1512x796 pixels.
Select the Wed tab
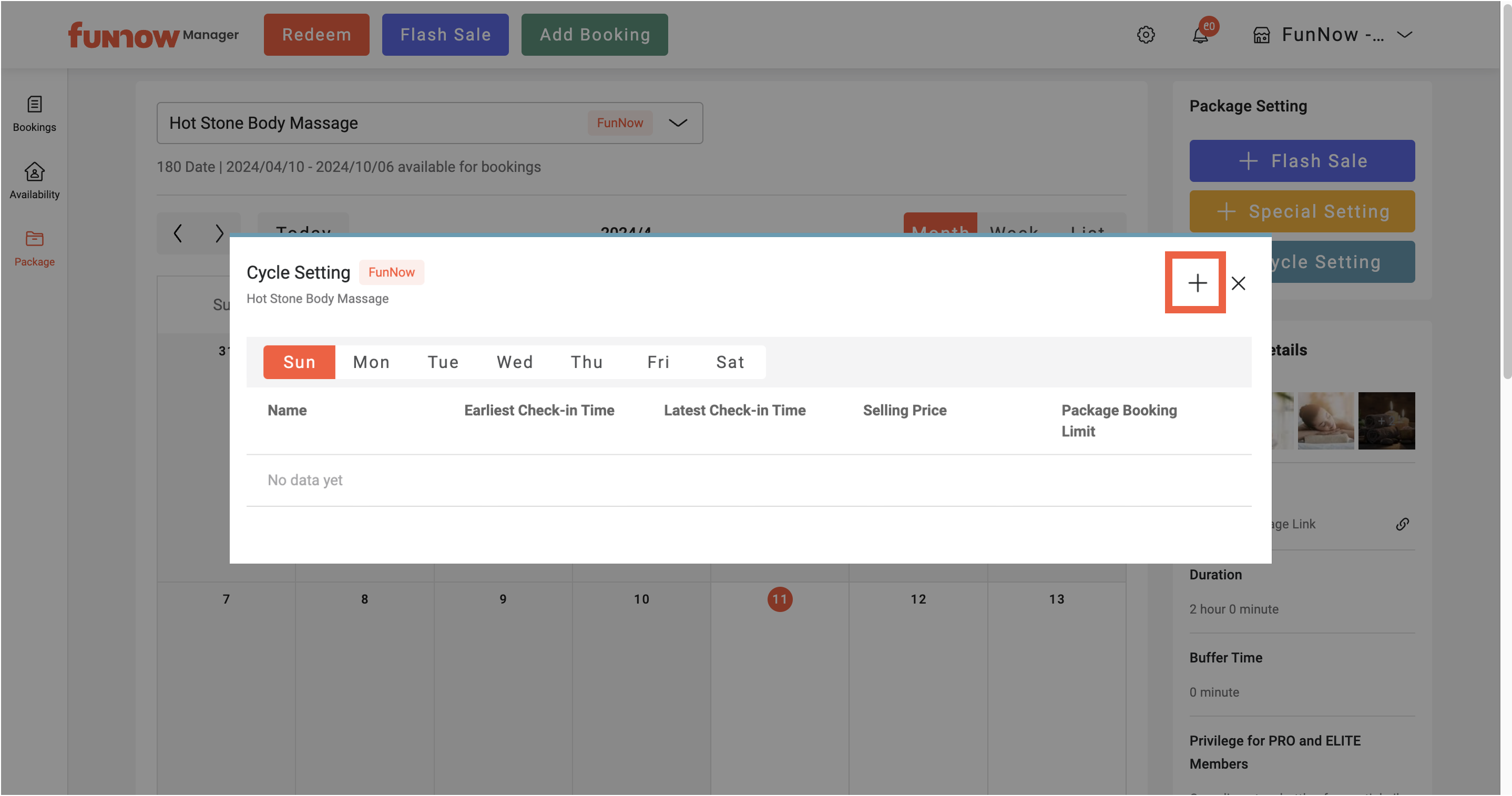[x=515, y=362]
